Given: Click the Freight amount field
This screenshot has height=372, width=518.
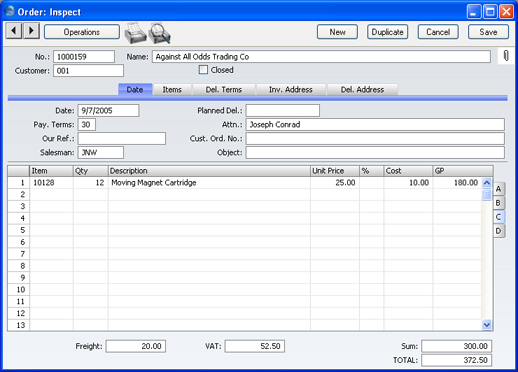Looking at the screenshot, I should click(x=136, y=346).
